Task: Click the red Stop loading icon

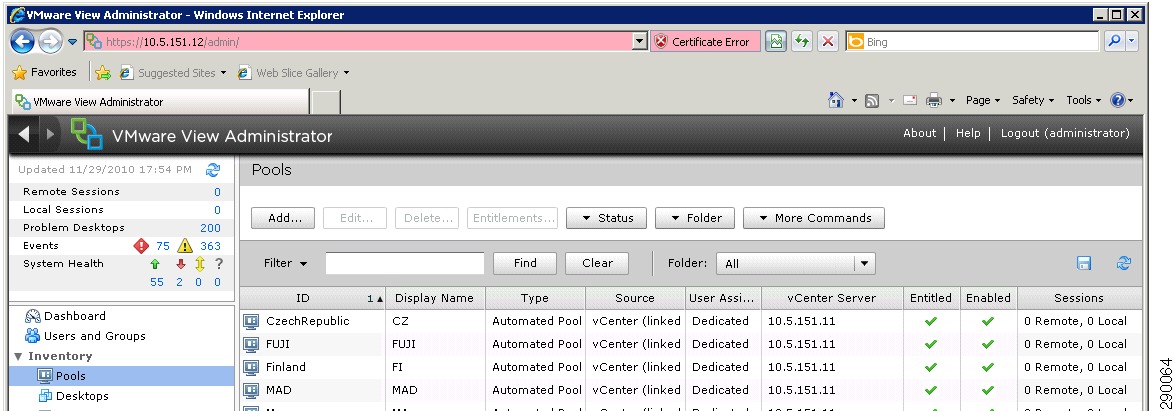Action: click(827, 42)
